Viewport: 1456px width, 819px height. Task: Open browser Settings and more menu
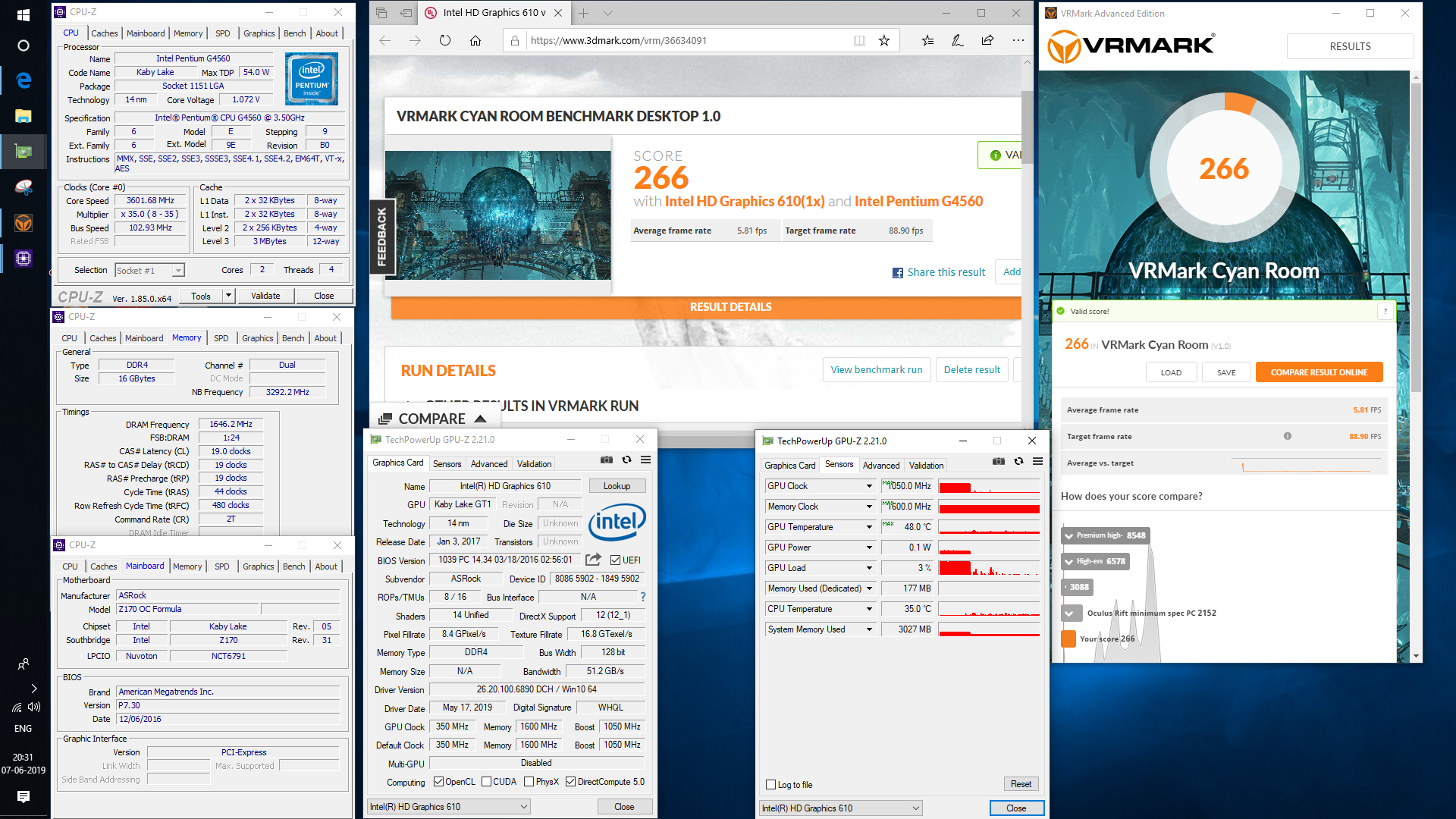click(x=1018, y=41)
